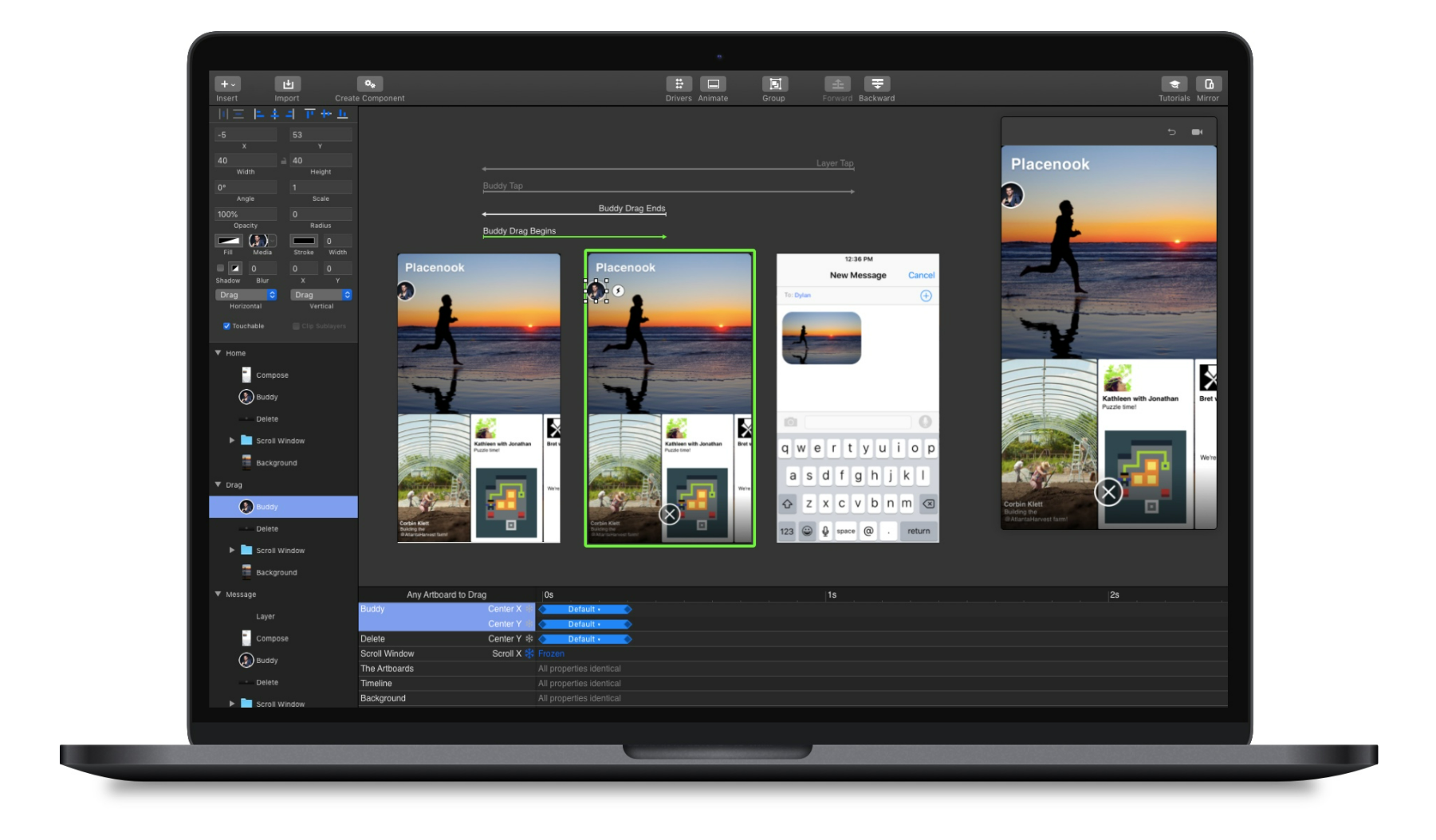Open the Insert menu button
The height and width of the screenshot is (840, 1436).
click(227, 84)
